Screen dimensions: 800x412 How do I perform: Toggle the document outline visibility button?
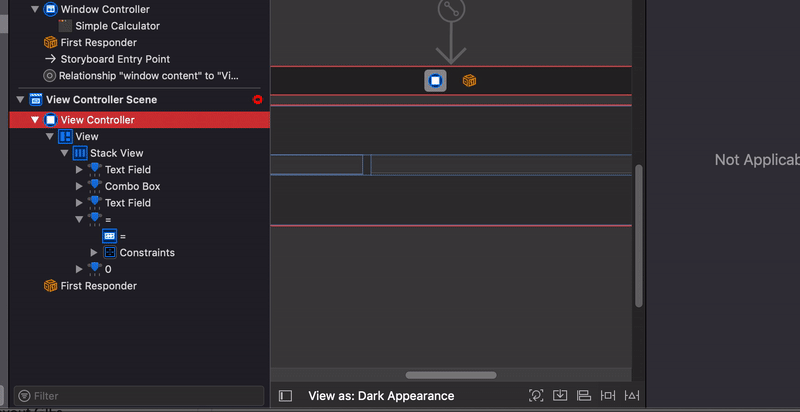(x=285, y=396)
